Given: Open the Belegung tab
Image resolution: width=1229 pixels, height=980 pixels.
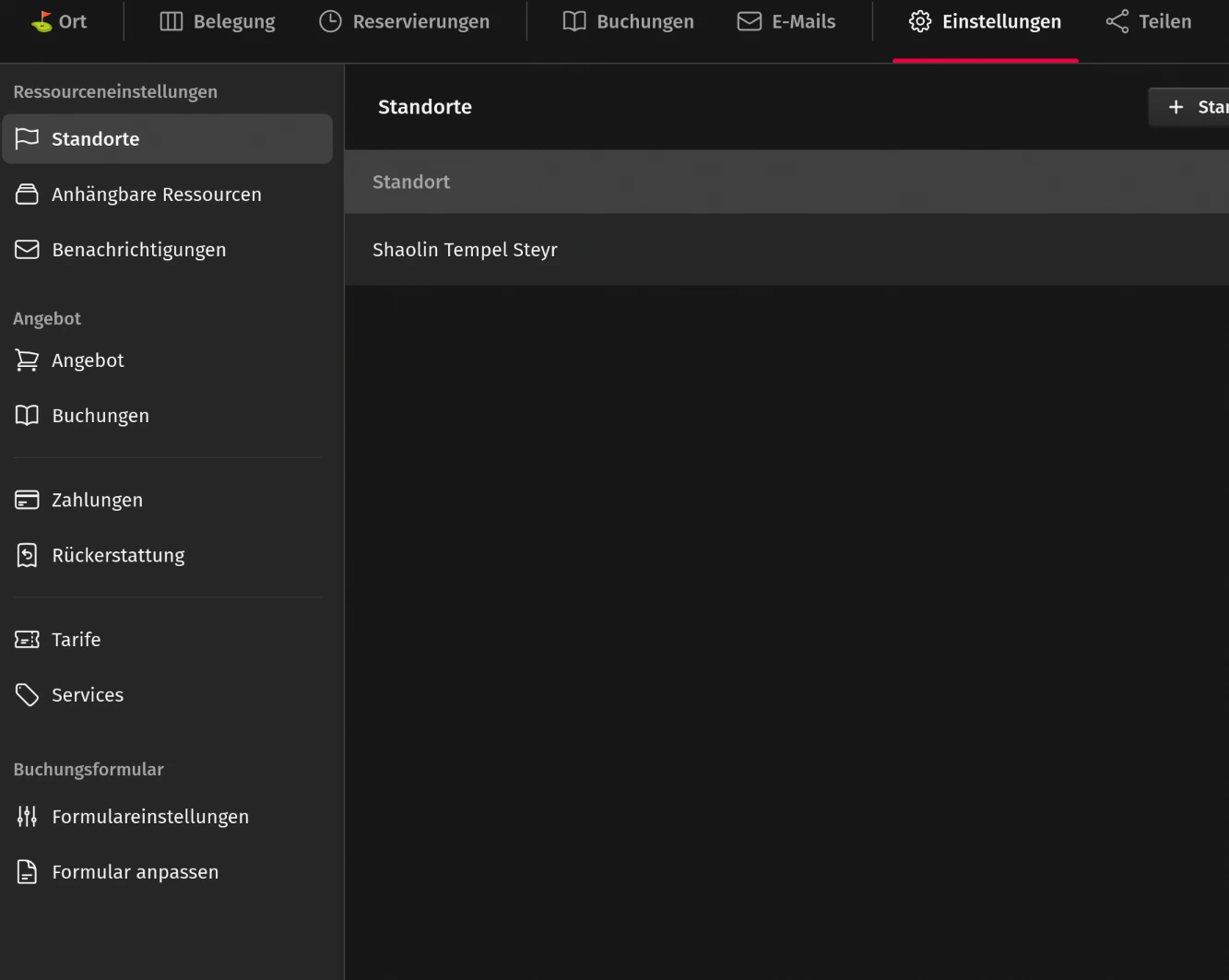Looking at the screenshot, I should (x=218, y=21).
